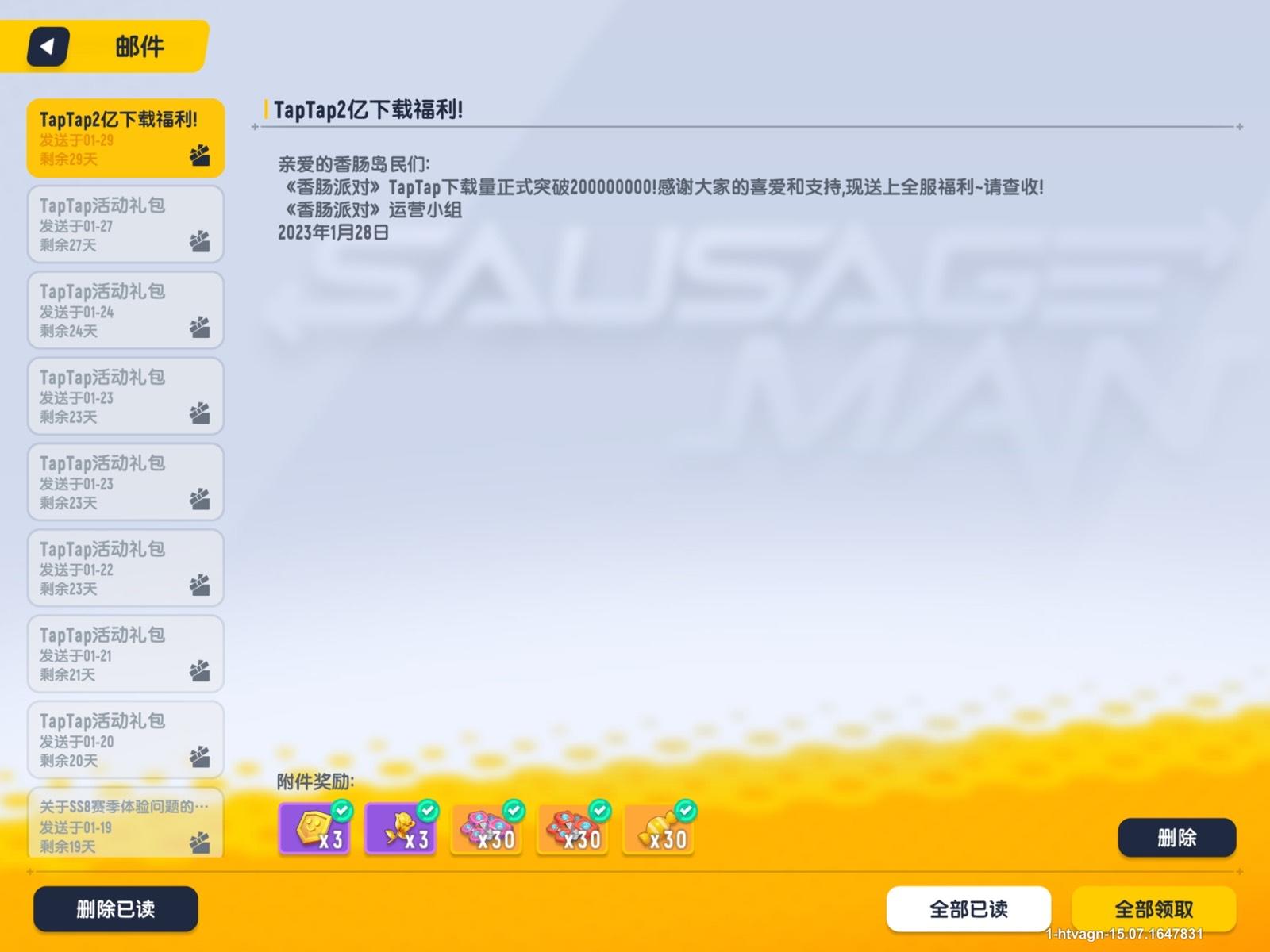Viewport: 1270px width, 952px height.
Task: Click the 删除 button
Action: (1176, 838)
